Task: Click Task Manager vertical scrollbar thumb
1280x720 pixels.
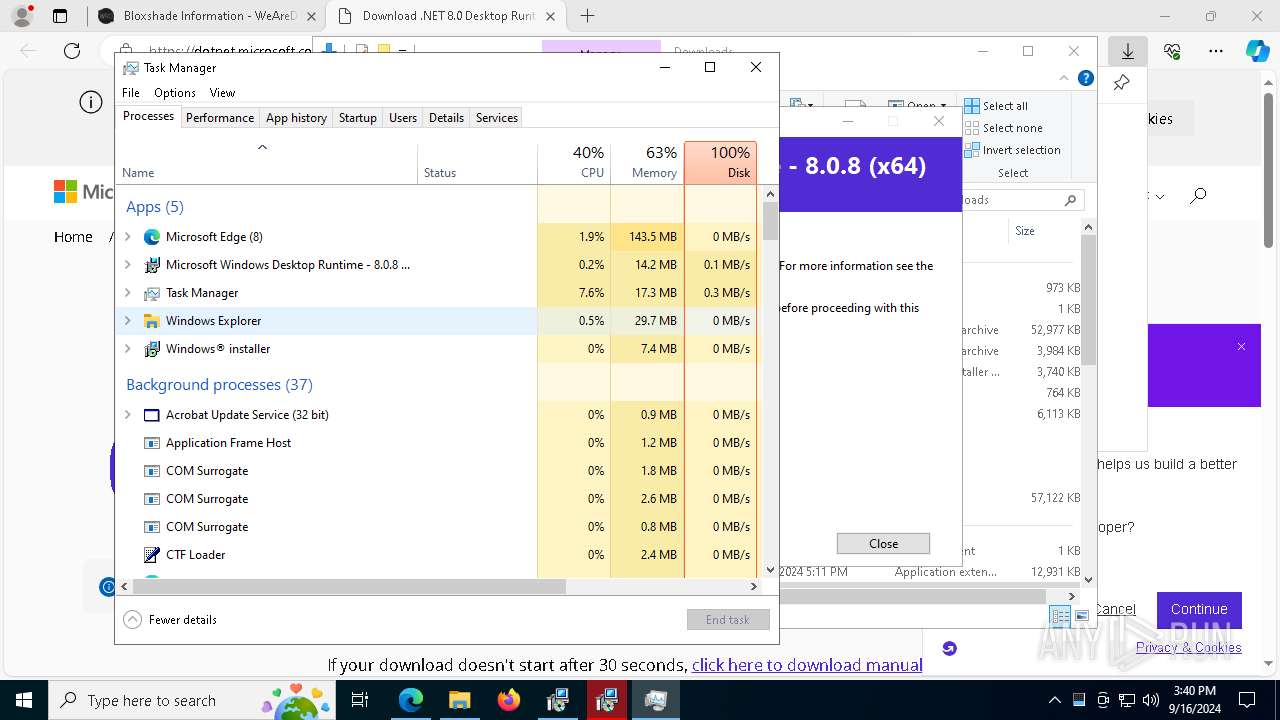Action: (x=770, y=221)
